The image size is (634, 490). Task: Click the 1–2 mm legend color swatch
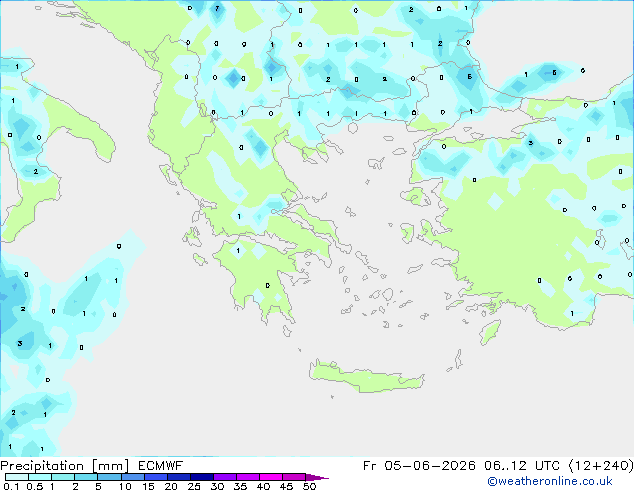[63, 477]
